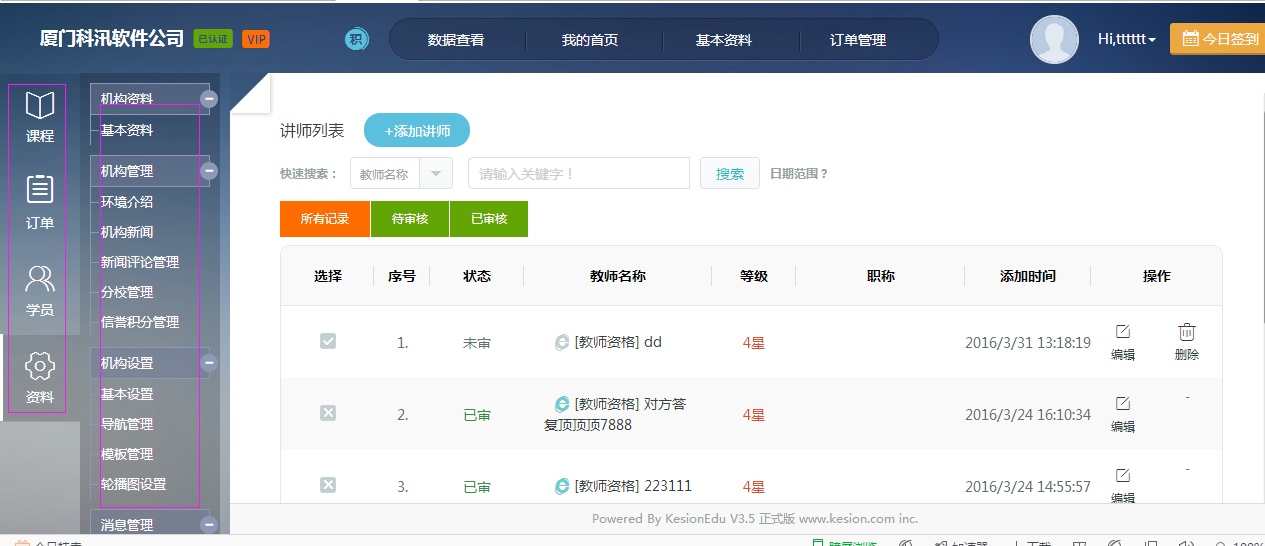Click edit icon for teacher 223111
This screenshot has width=1265, height=546.
(1123, 475)
